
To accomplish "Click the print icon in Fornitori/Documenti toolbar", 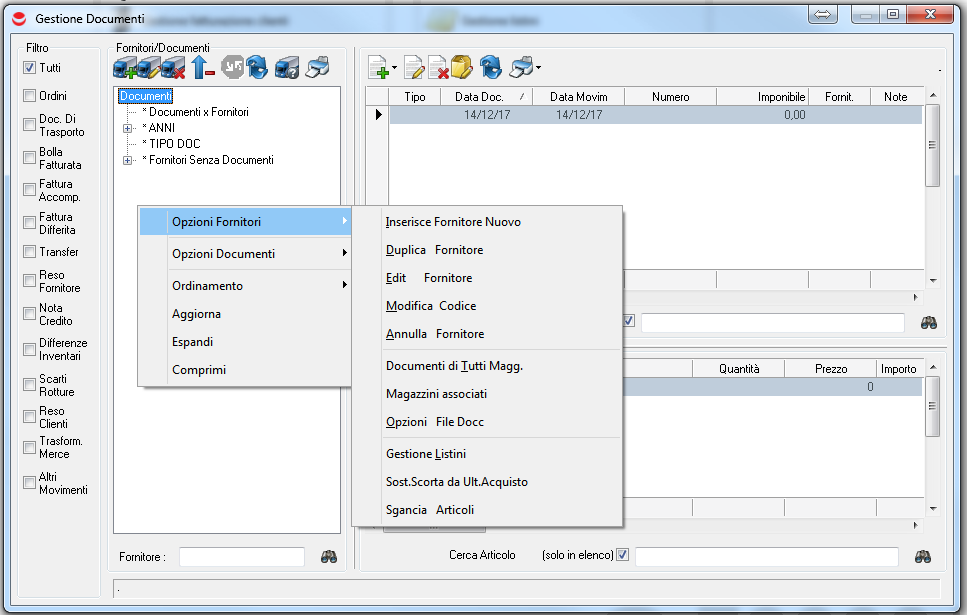I will click(317, 68).
